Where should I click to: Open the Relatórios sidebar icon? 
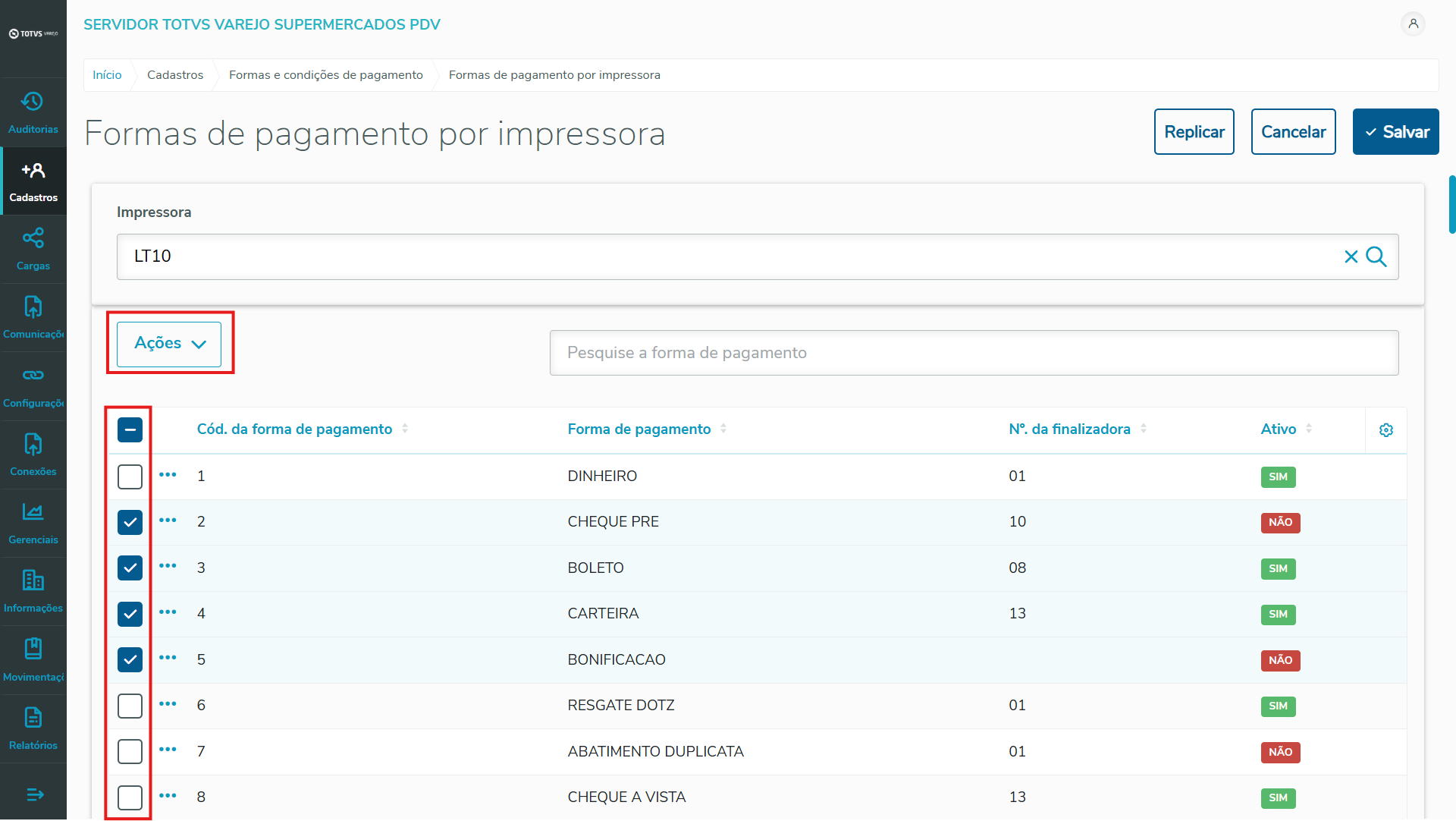[x=33, y=718]
